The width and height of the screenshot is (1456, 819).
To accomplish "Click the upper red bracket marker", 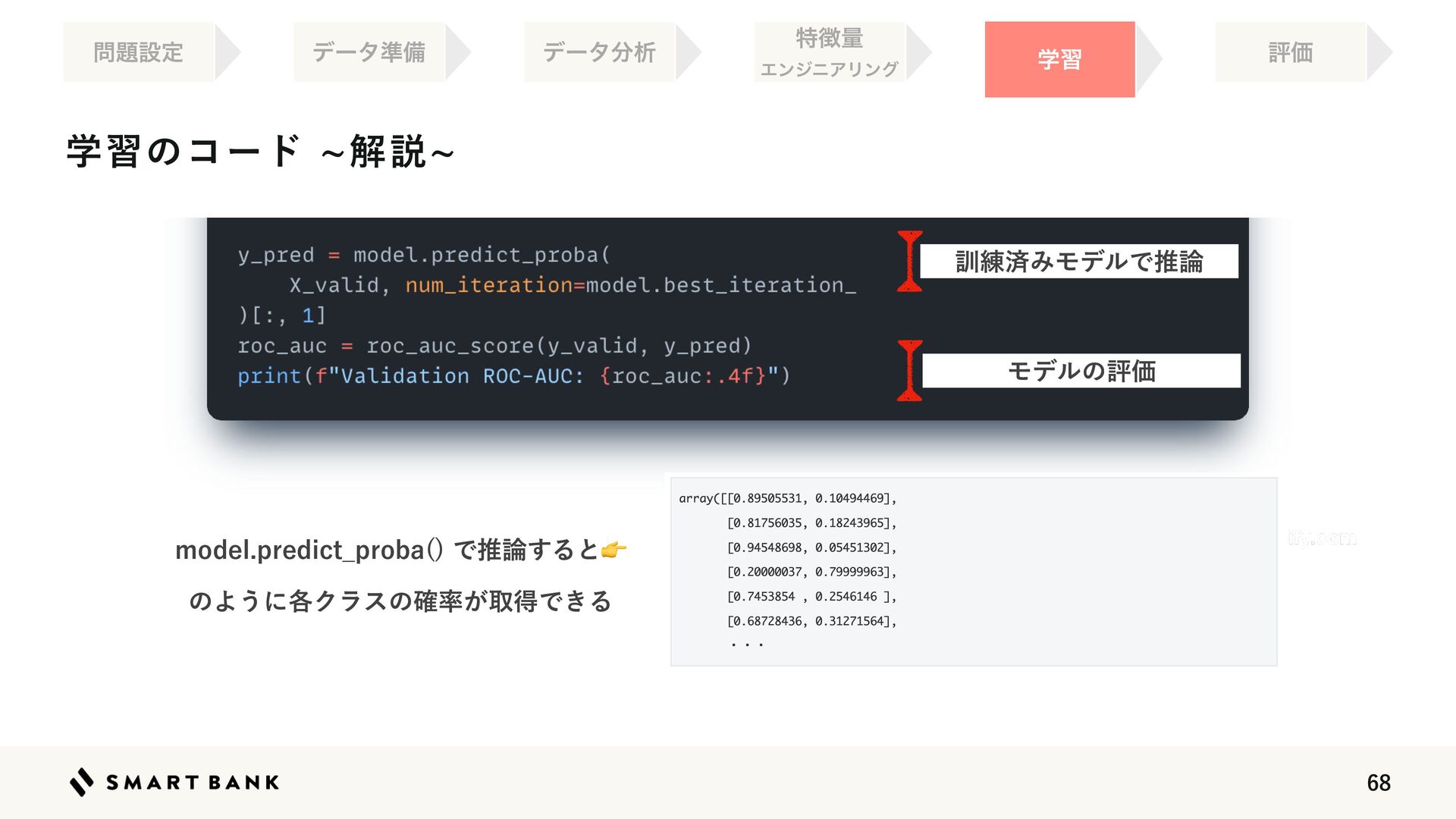I will tap(909, 262).
